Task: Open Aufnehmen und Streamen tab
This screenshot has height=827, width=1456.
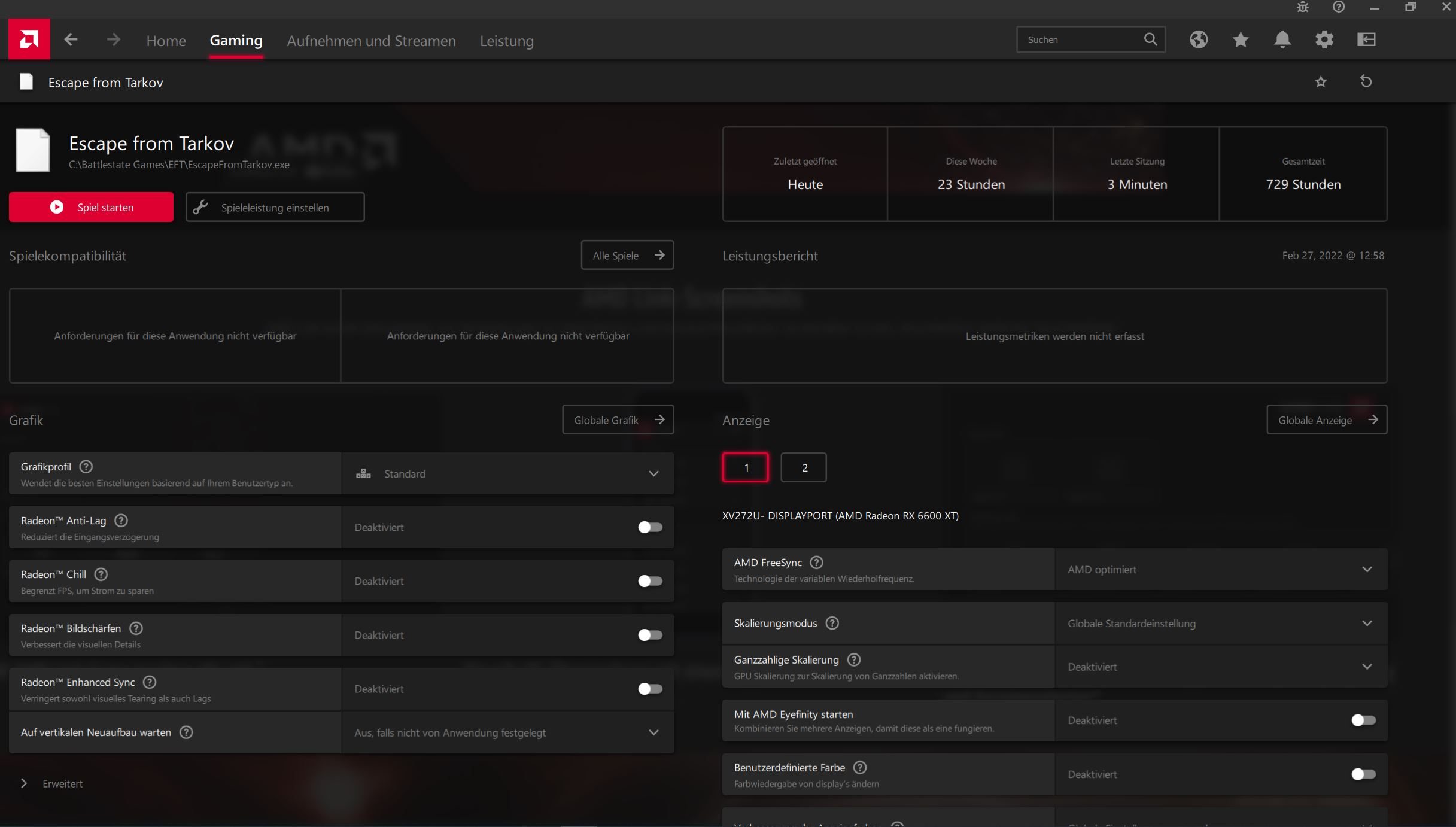Action: pos(371,41)
